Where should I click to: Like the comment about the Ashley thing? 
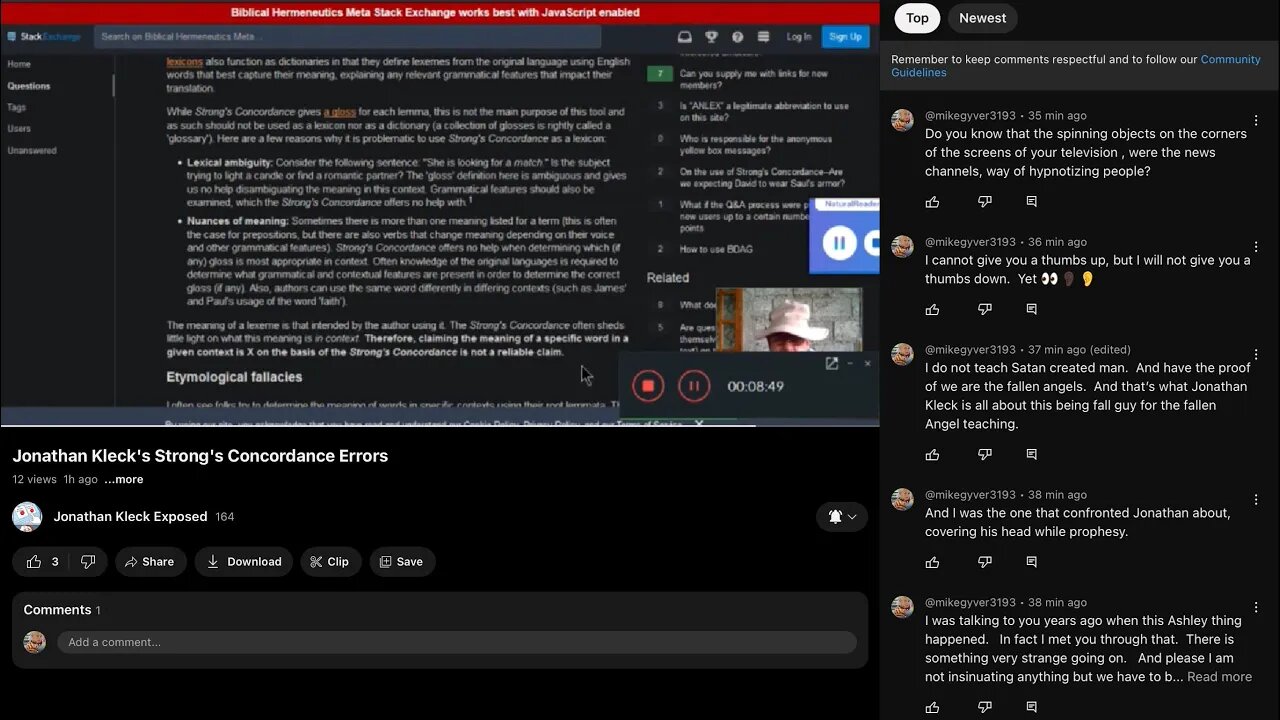(x=933, y=708)
